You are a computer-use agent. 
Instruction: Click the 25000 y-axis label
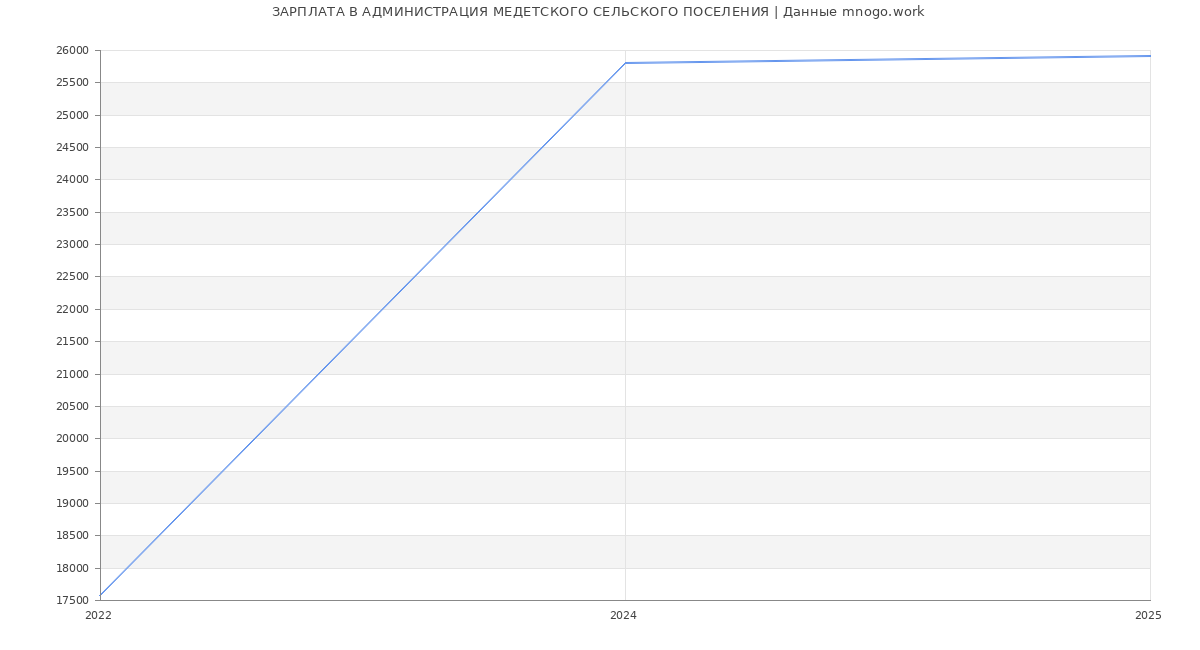[x=73, y=115]
